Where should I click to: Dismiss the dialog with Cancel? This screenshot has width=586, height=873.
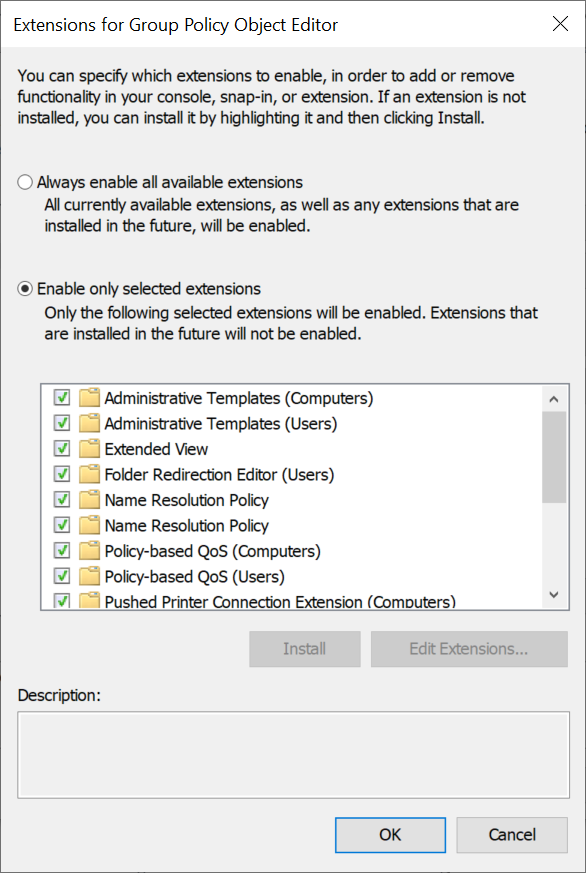[512, 835]
